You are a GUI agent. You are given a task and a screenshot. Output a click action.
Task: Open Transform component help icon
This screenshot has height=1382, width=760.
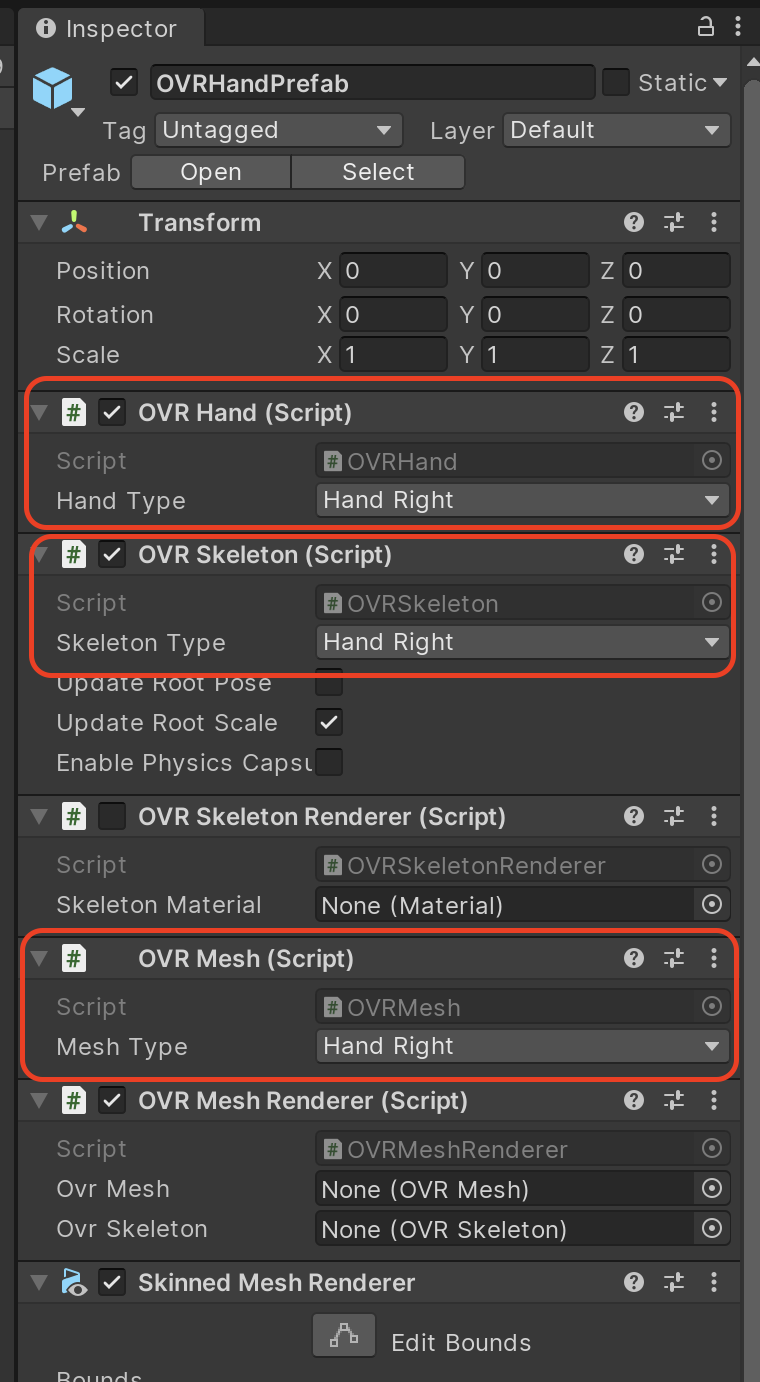pyautogui.click(x=633, y=222)
